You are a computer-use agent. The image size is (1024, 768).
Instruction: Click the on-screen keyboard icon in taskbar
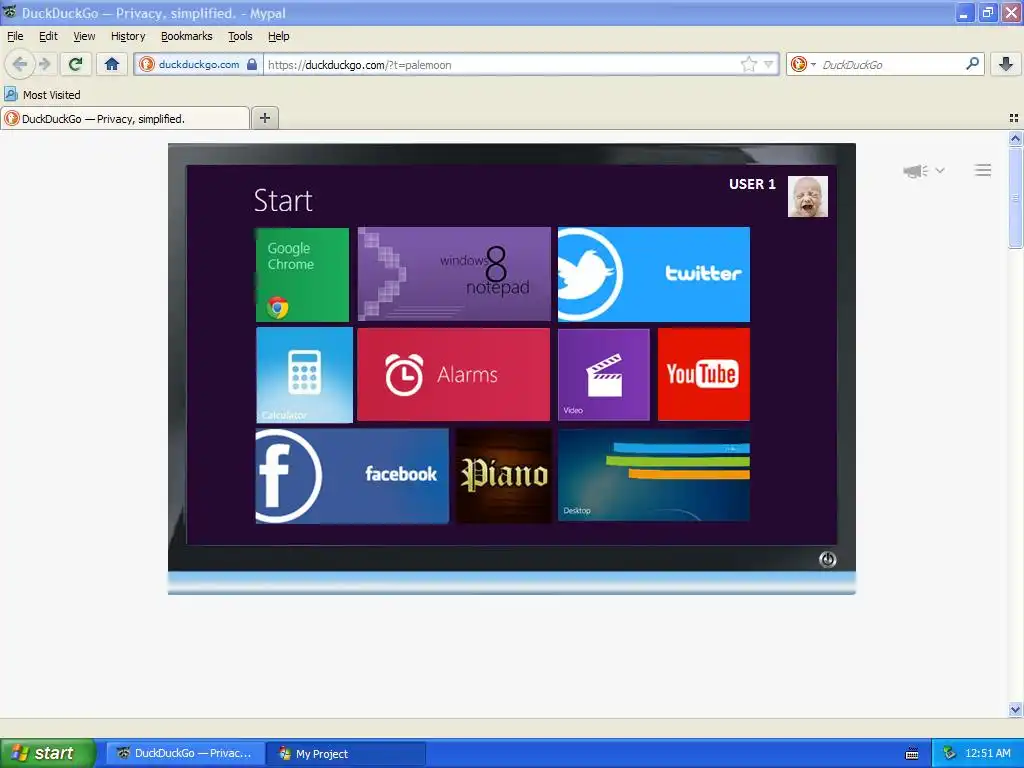tap(912, 754)
